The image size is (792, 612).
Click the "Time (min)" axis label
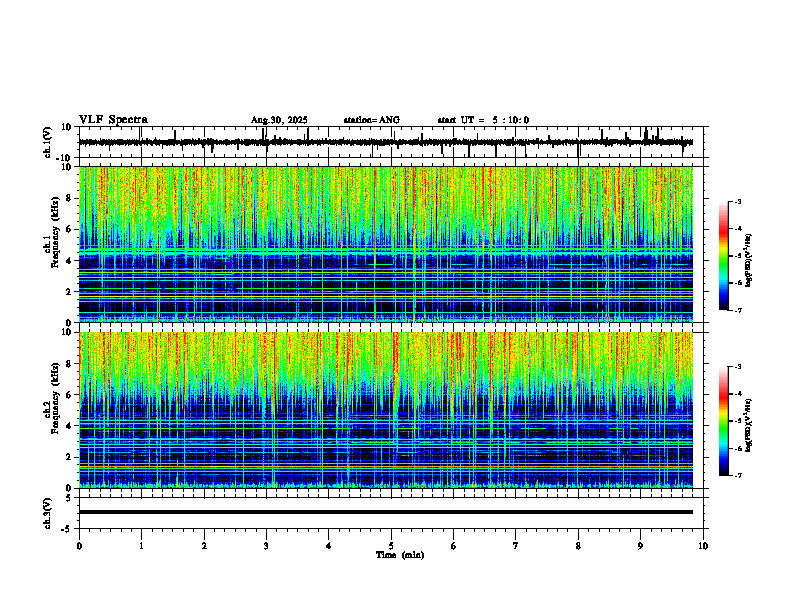click(400, 555)
